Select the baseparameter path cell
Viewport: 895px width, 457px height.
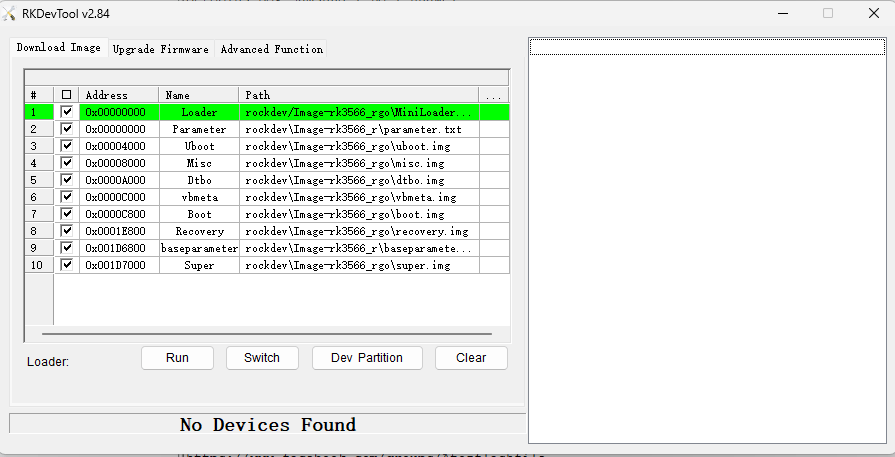point(359,248)
